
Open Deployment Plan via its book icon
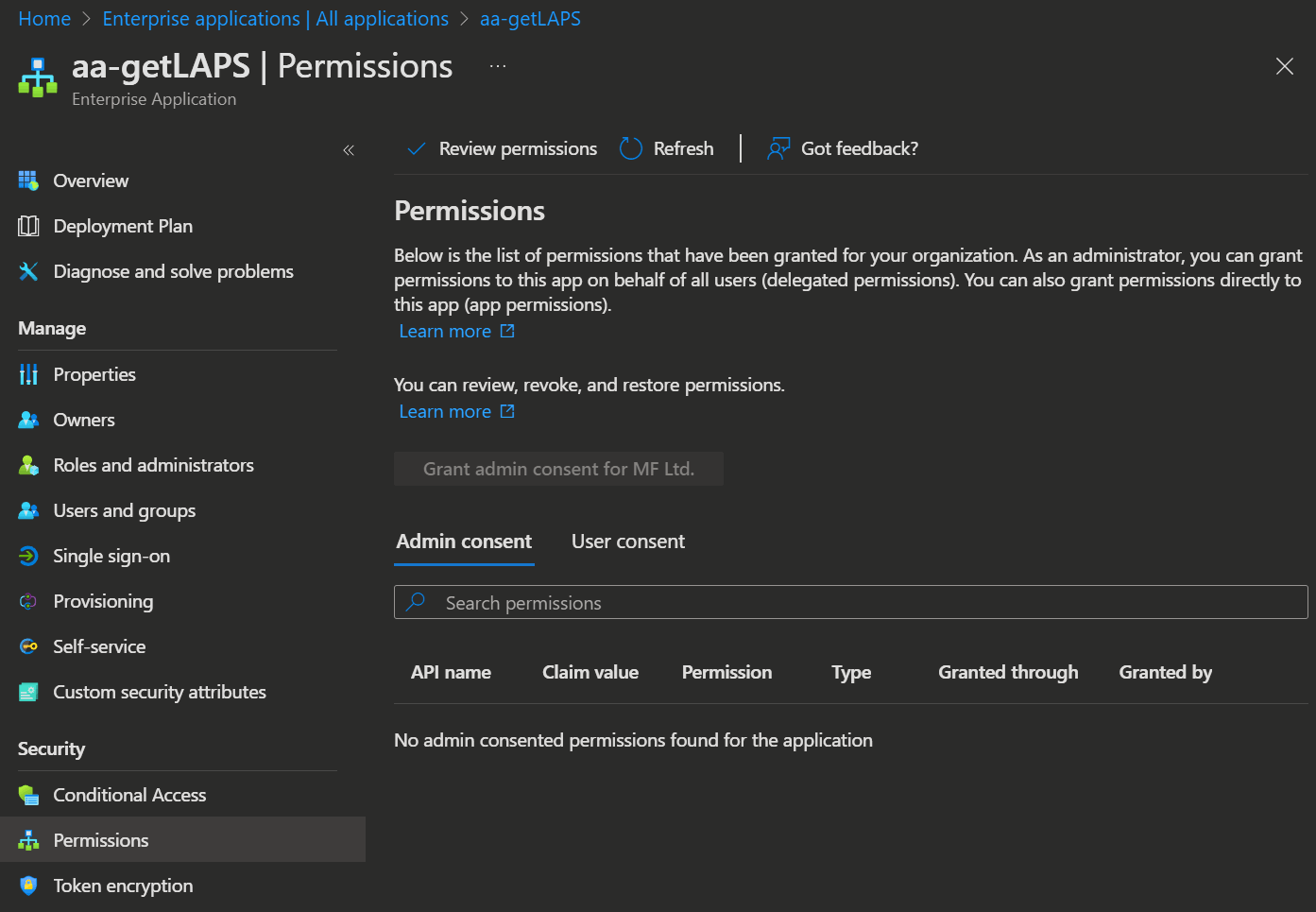pyautogui.click(x=28, y=226)
